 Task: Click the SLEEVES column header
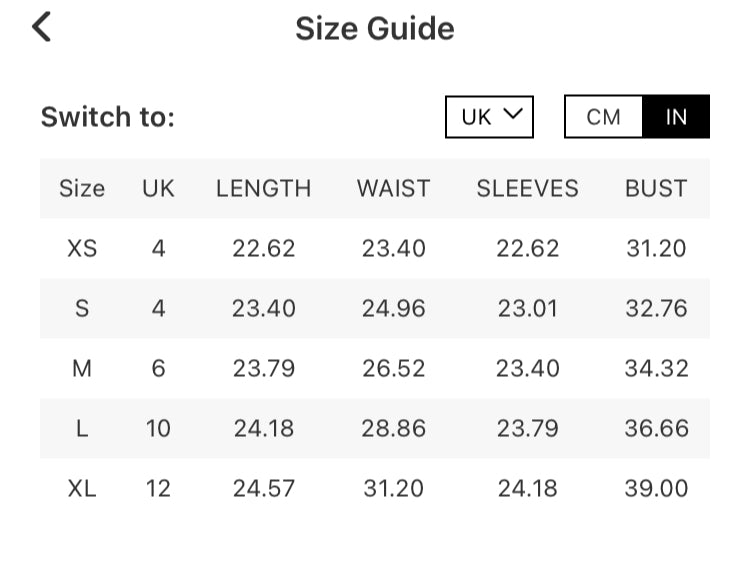pyautogui.click(x=527, y=188)
